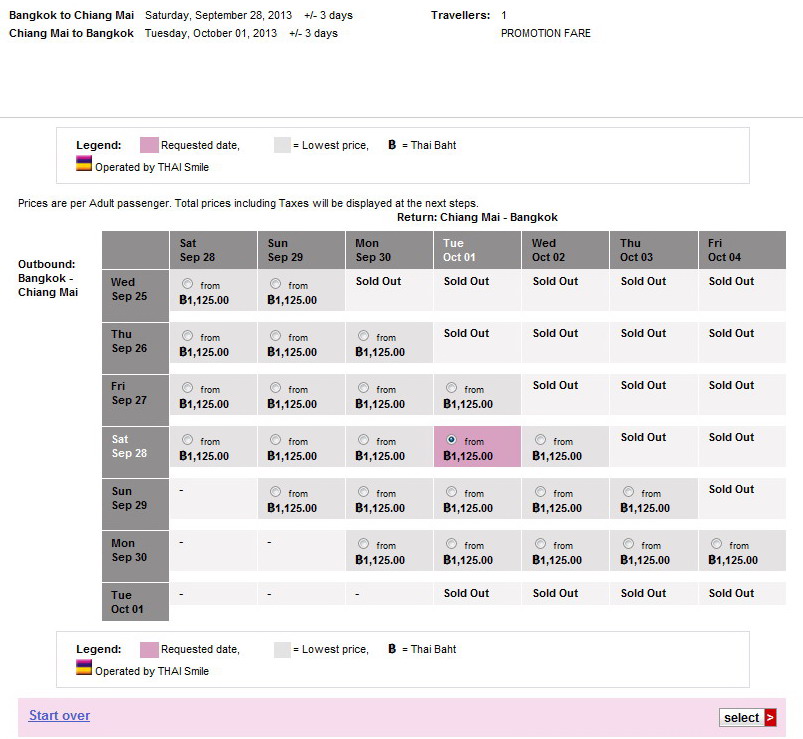Viewport: 803px width, 739px height.
Task: Pick Fri Sep 27 outbound with Tue Oct 01 return
Action: pos(451,388)
